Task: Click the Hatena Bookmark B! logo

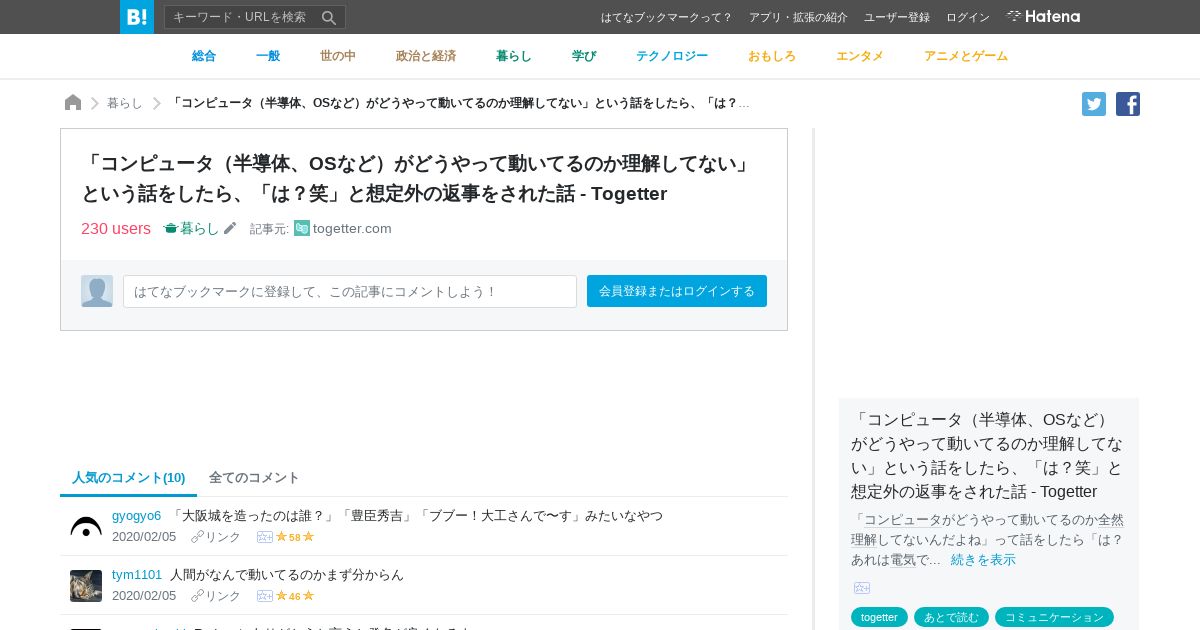Action: coord(137,17)
